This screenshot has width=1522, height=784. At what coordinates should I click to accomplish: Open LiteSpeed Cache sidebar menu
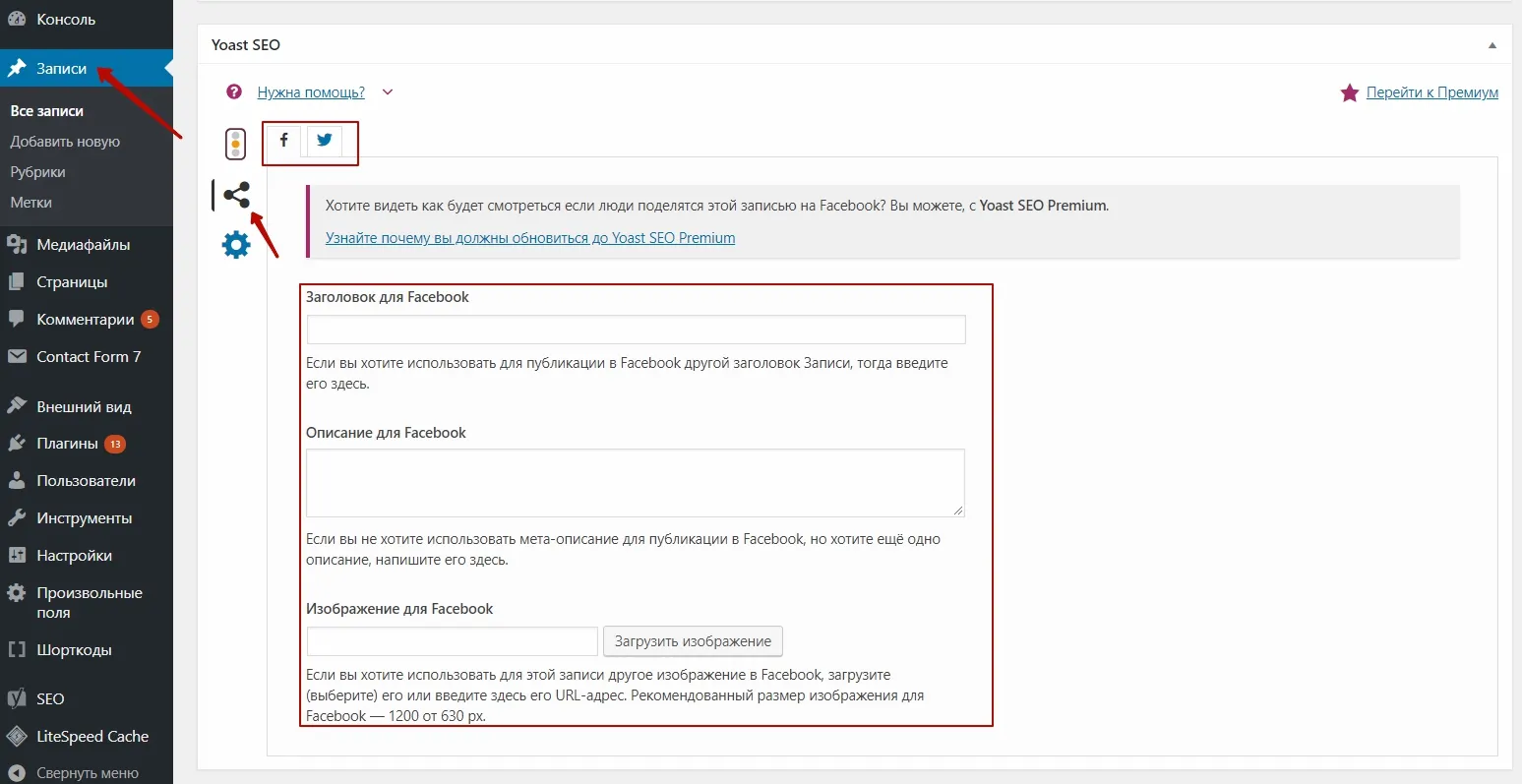91,736
